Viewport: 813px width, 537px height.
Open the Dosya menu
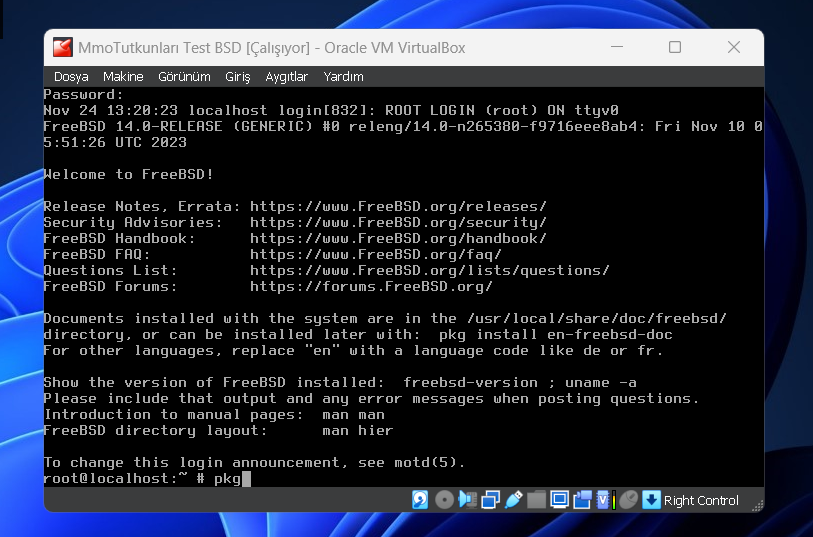pyautogui.click(x=71, y=77)
